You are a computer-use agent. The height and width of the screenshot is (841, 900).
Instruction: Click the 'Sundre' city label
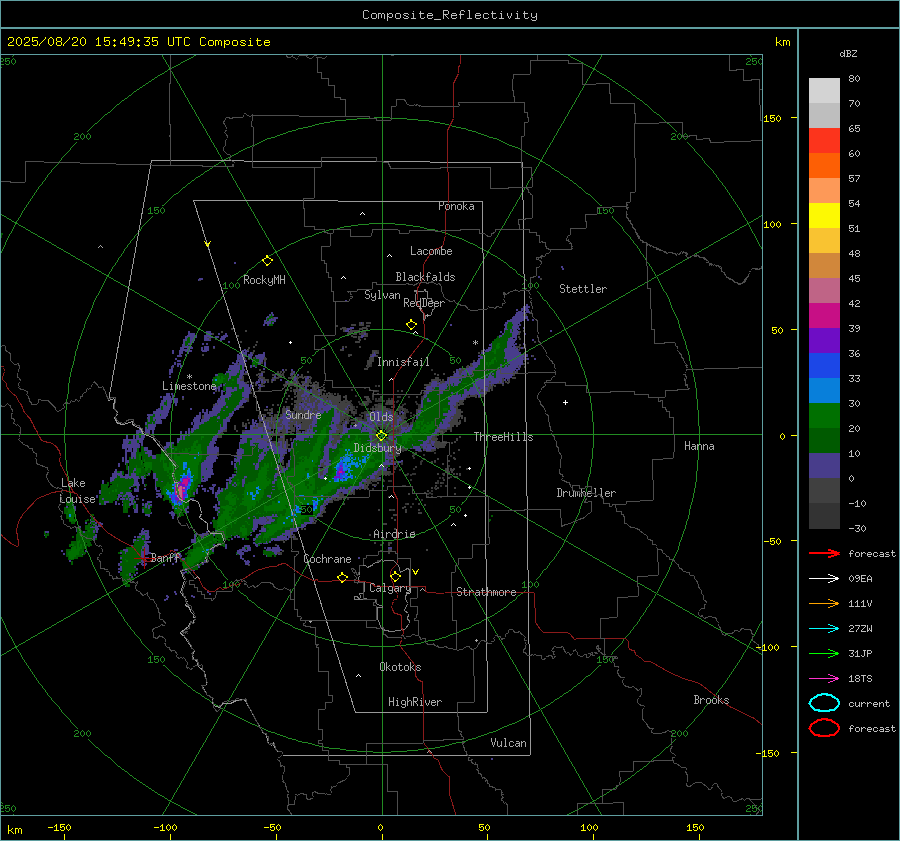303,415
